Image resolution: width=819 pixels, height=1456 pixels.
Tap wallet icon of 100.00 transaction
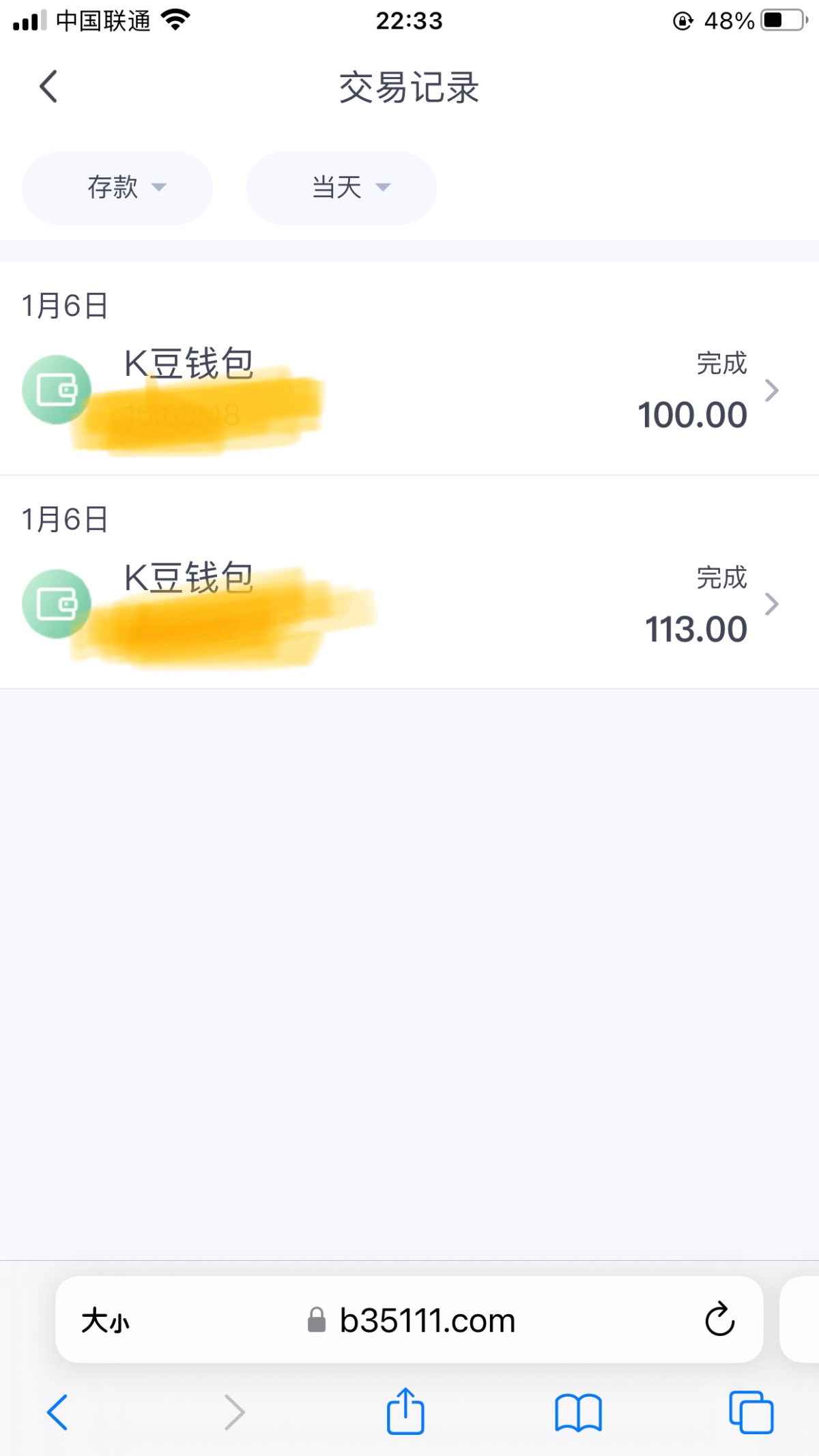57,390
